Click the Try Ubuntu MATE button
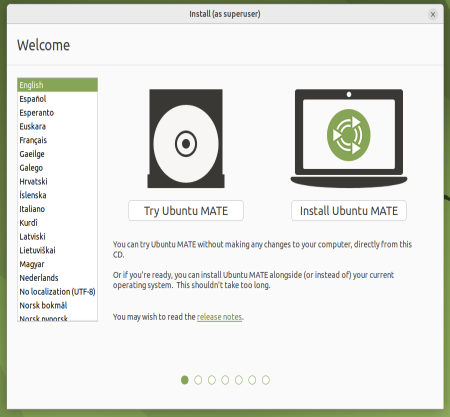Viewport: 450px width, 417px height. tap(186, 211)
